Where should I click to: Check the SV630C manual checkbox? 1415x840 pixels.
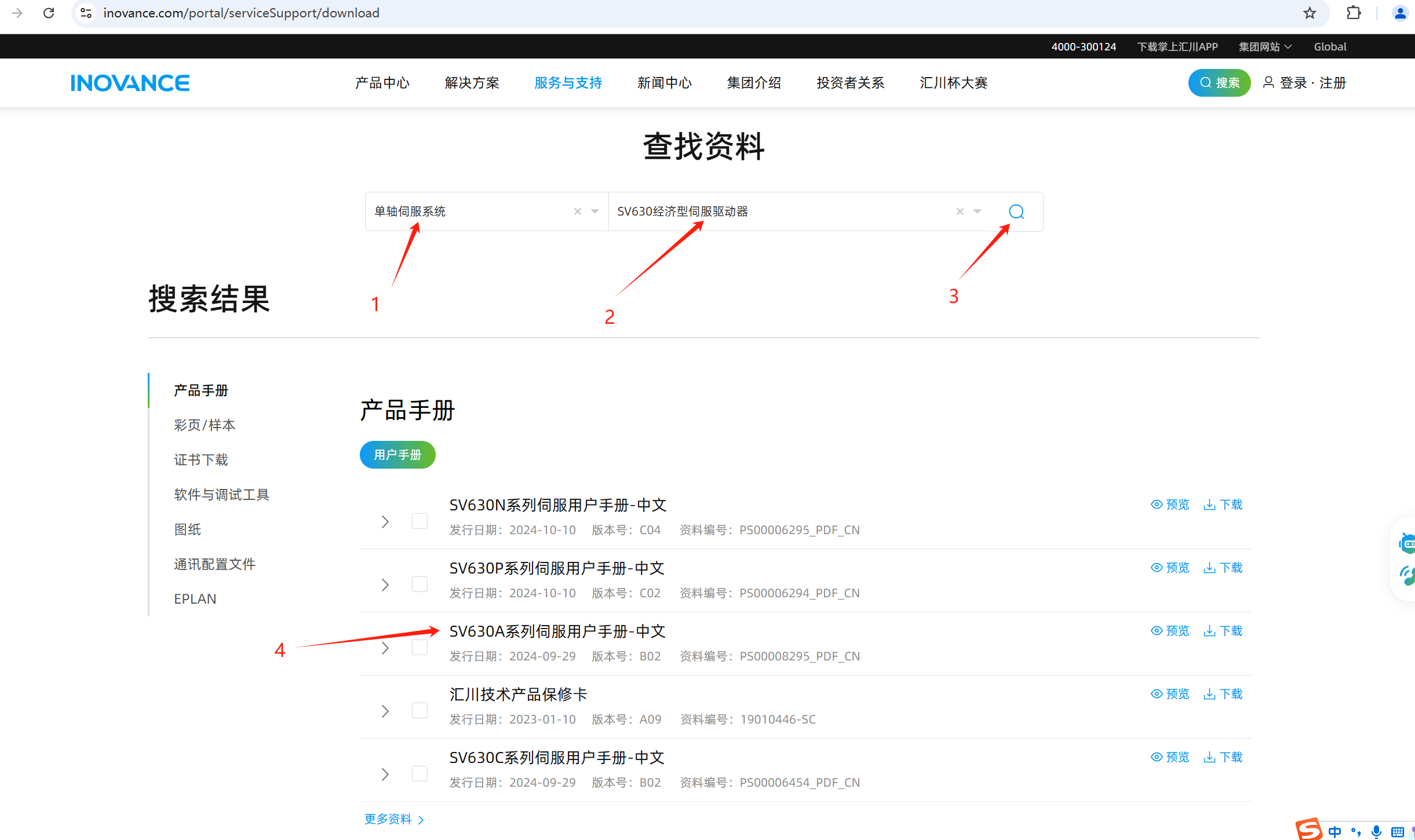point(420,773)
